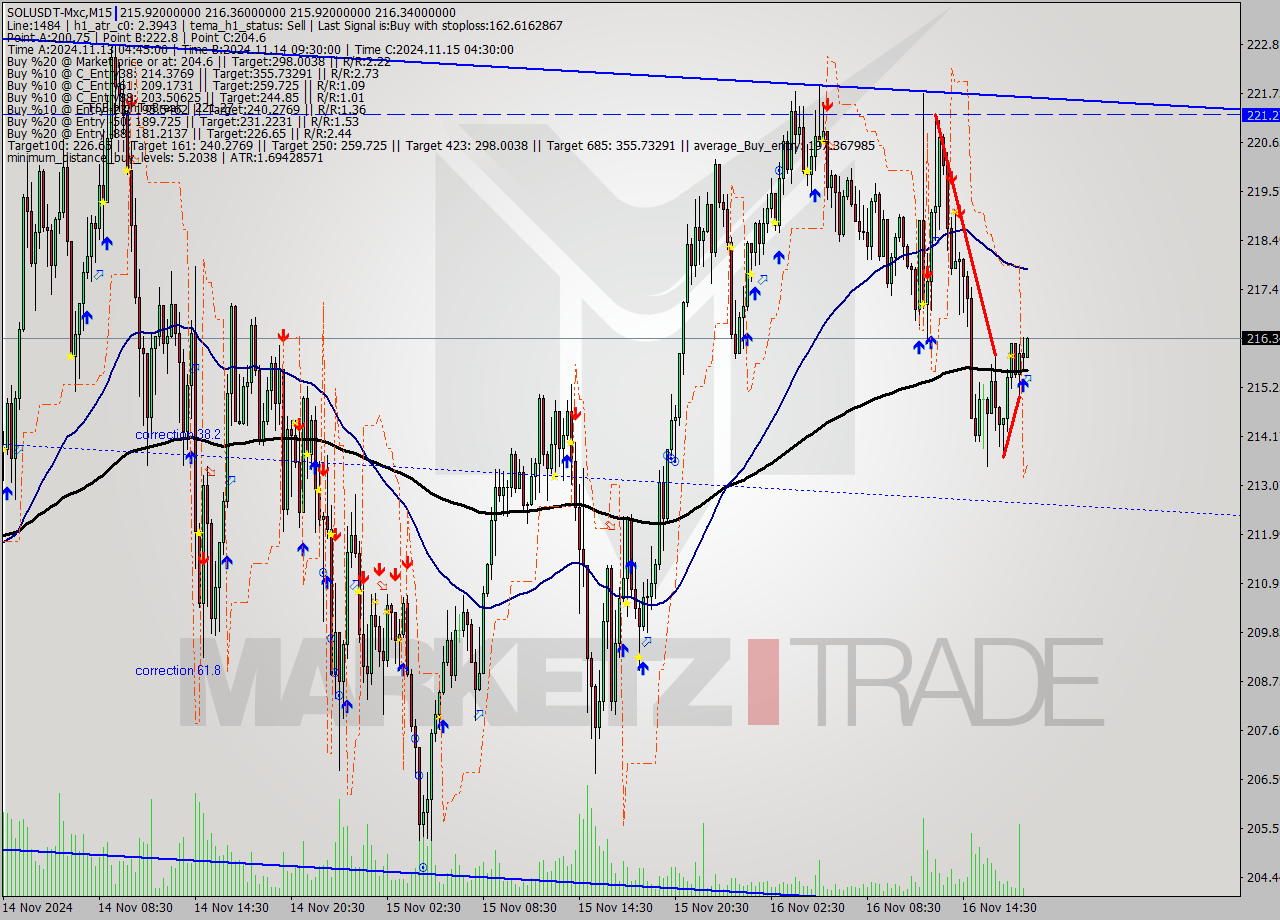
Task: Click the 206.5 price axis label
Action: 1263,779
